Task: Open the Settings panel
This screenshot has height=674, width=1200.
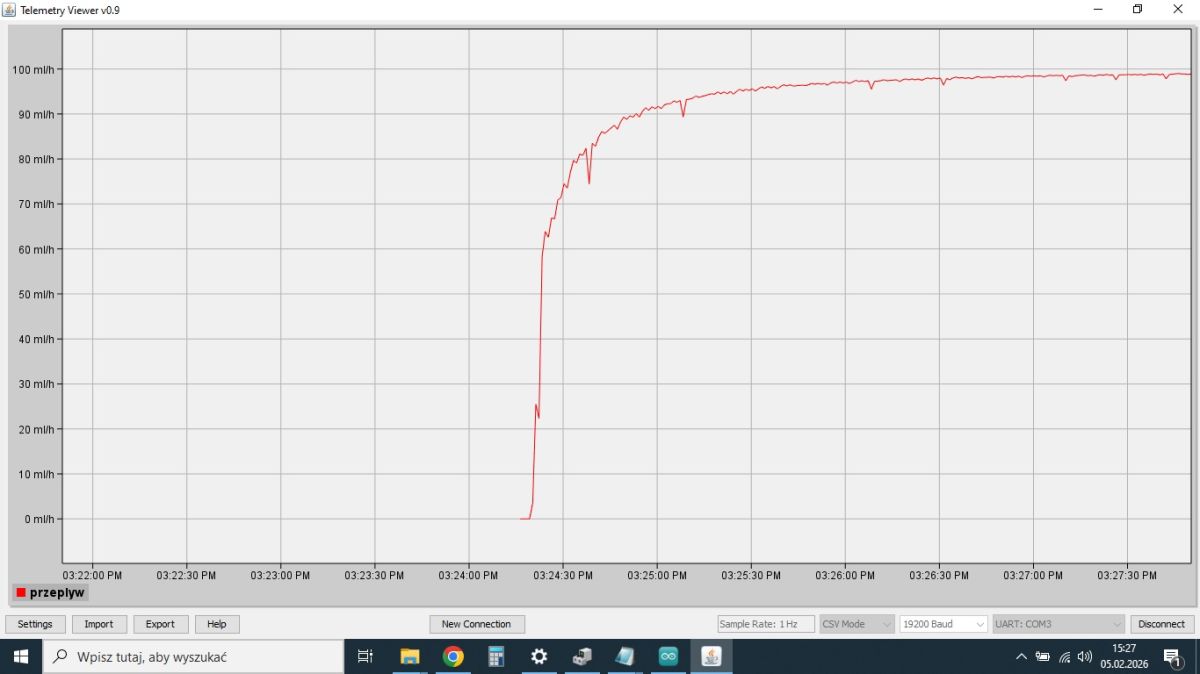Action: [x=35, y=624]
